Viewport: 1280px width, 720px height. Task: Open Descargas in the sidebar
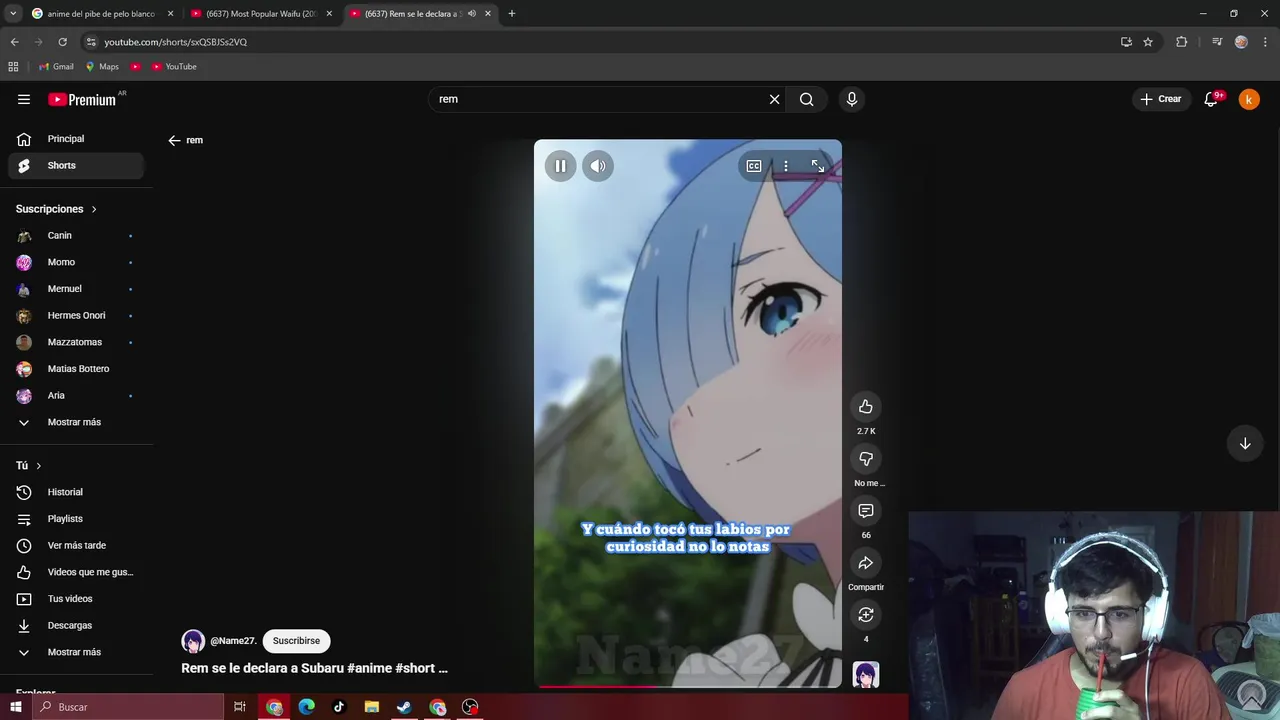tap(76, 626)
